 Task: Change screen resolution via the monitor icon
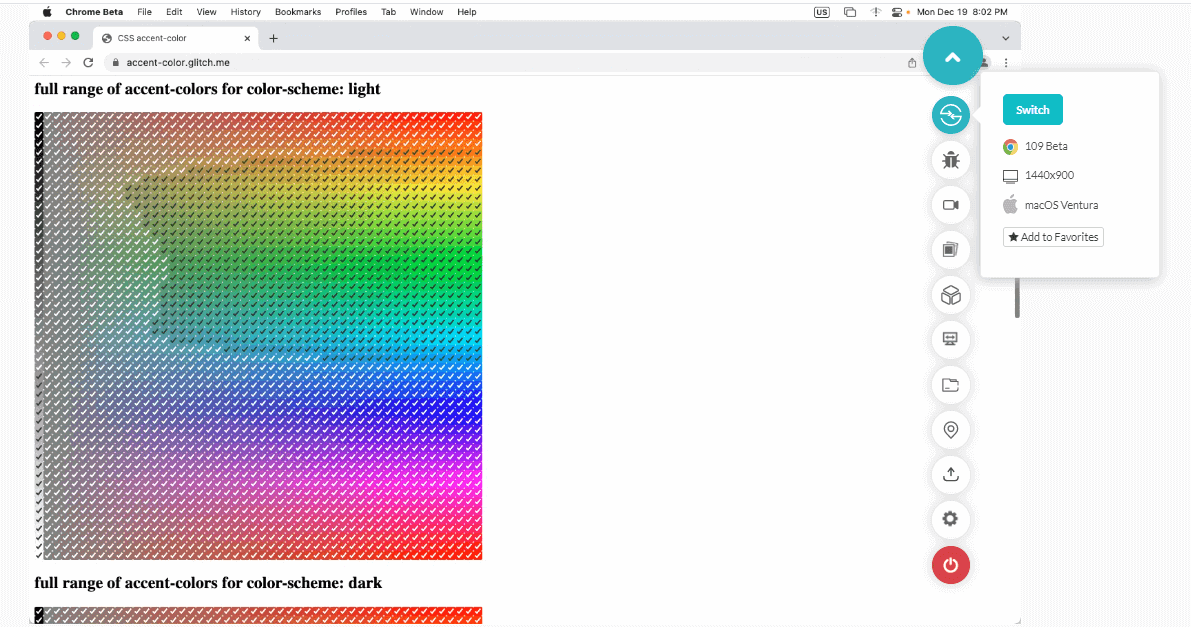(x=950, y=340)
